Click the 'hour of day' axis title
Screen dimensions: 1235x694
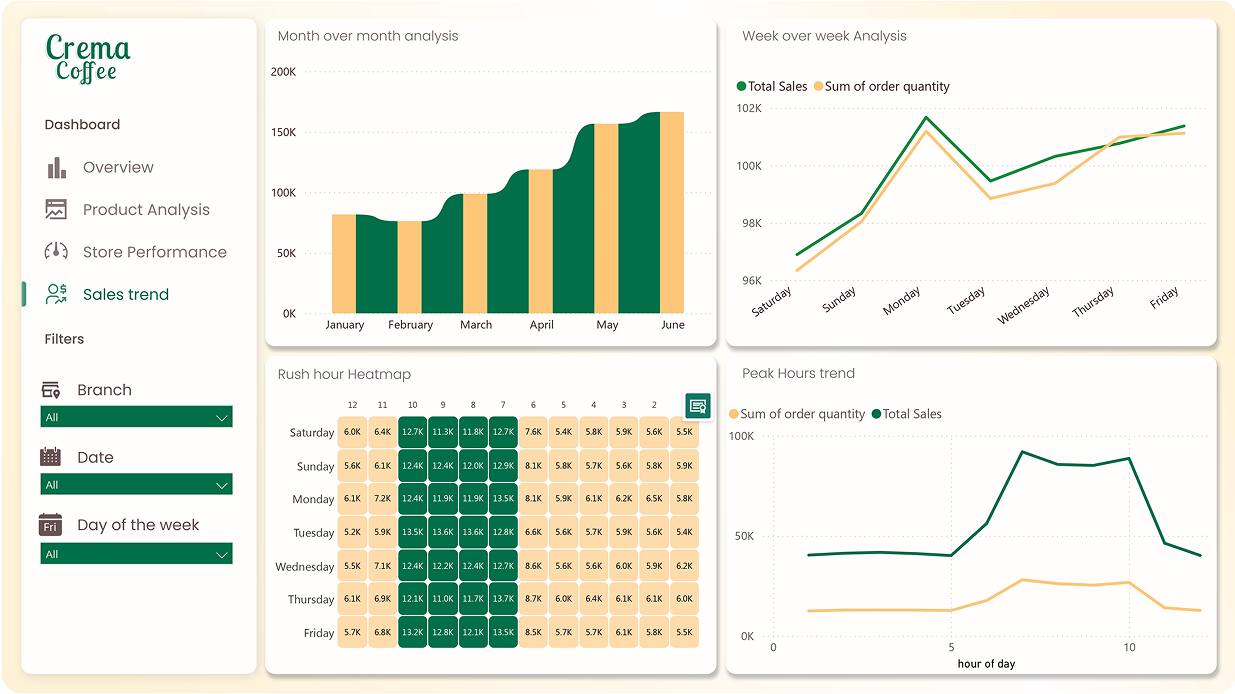[986, 664]
